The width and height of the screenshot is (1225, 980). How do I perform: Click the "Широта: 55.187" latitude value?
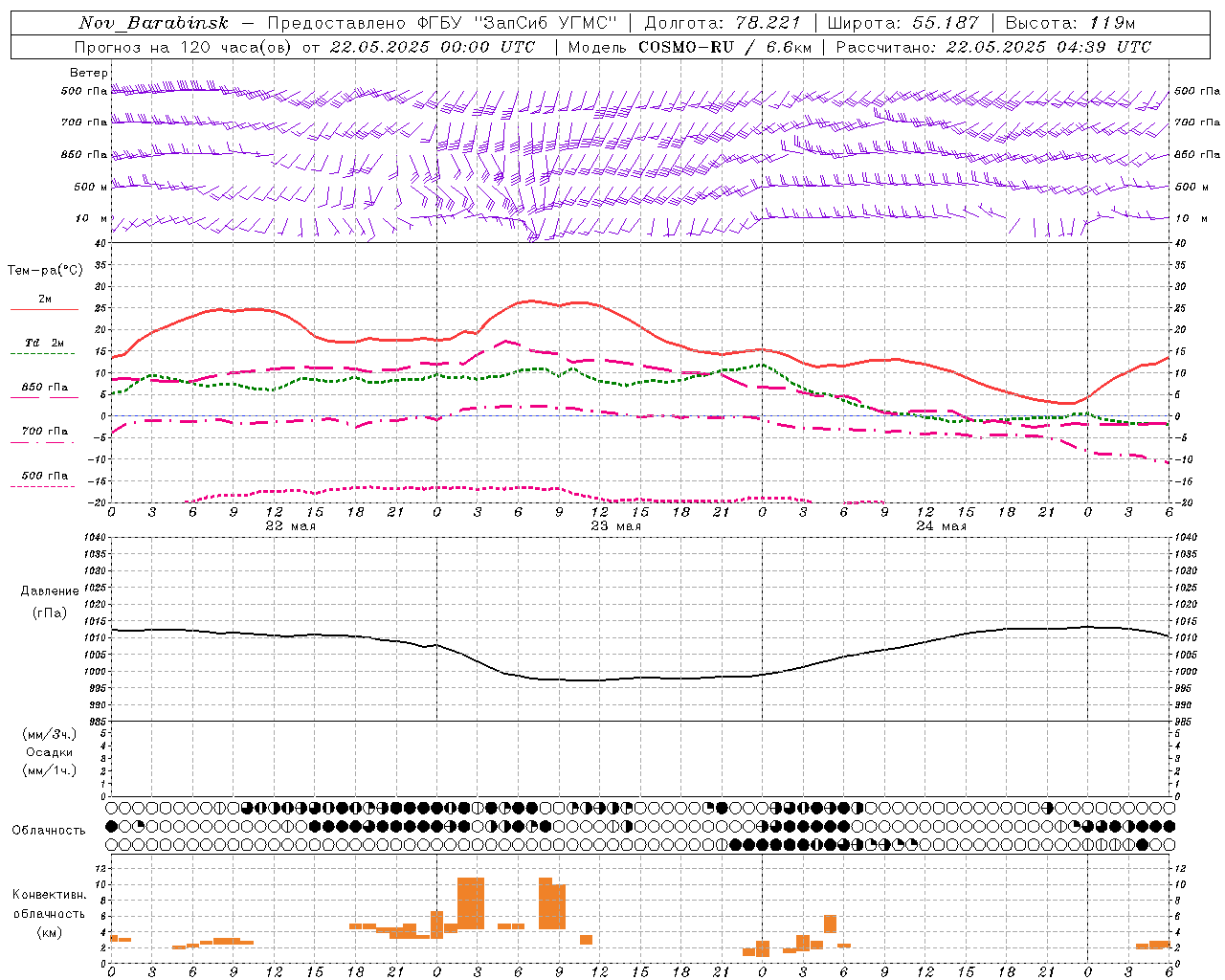(902, 23)
